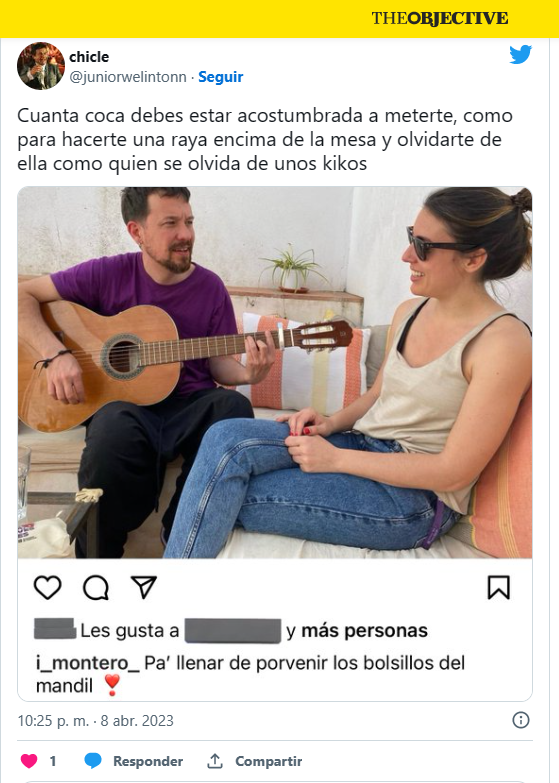Image resolution: width=559 pixels, height=783 pixels.
Task: Save post with the bookmark icon
Action: tap(498, 587)
